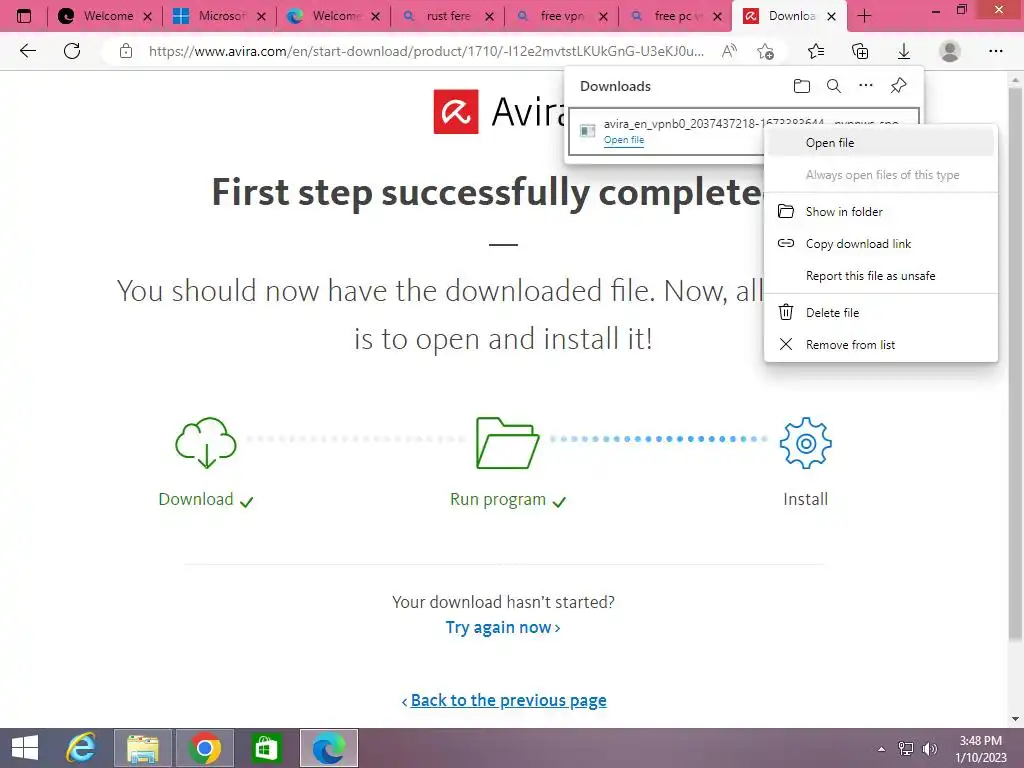Viewport: 1024px width, 768px height.
Task: Search downloads with the magnifier icon
Action: [x=834, y=86]
